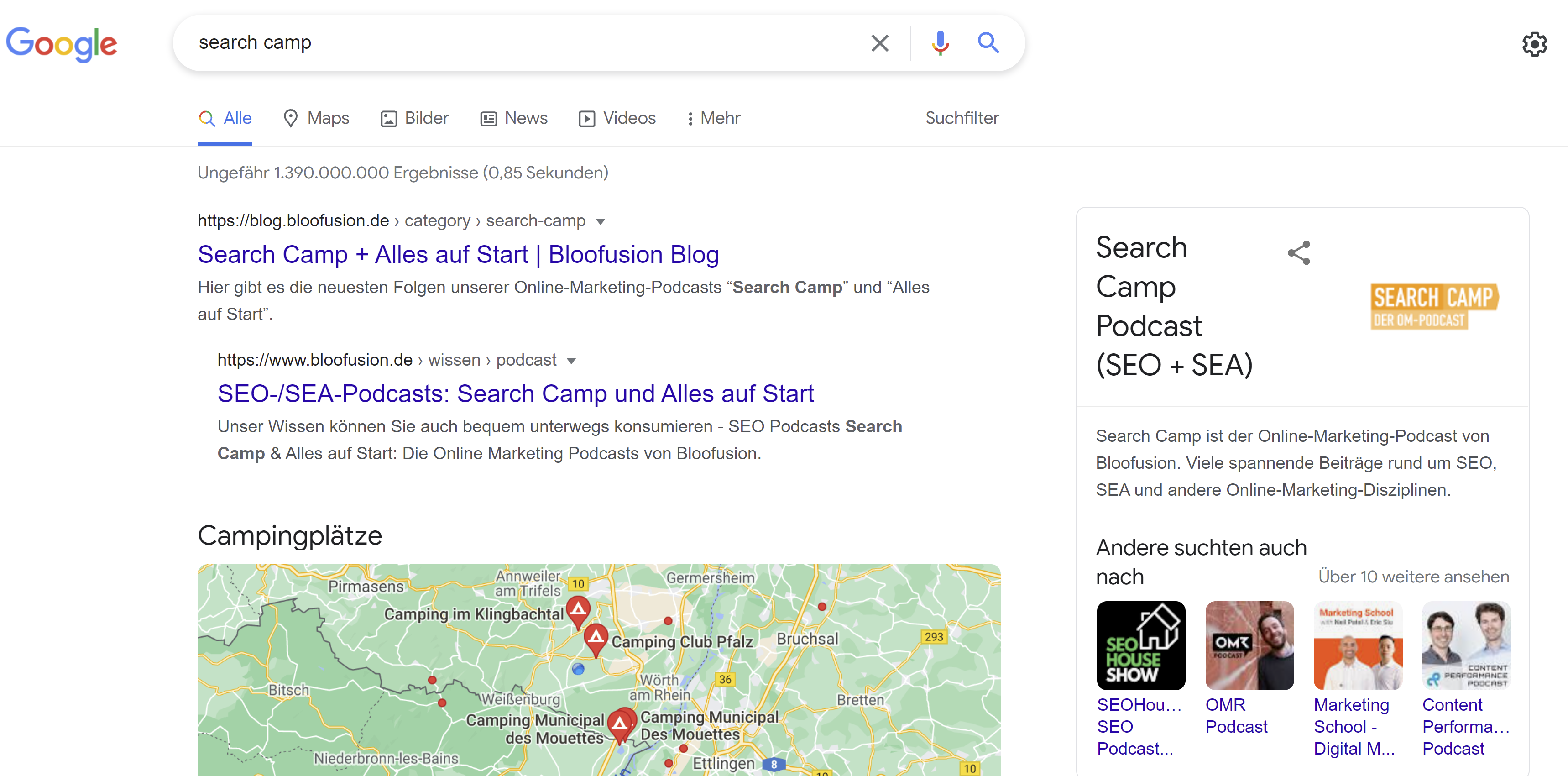Viewport: 1568px width, 776px height.
Task: Click the OMR Podcast thumbnail
Action: (x=1249, y=646)
